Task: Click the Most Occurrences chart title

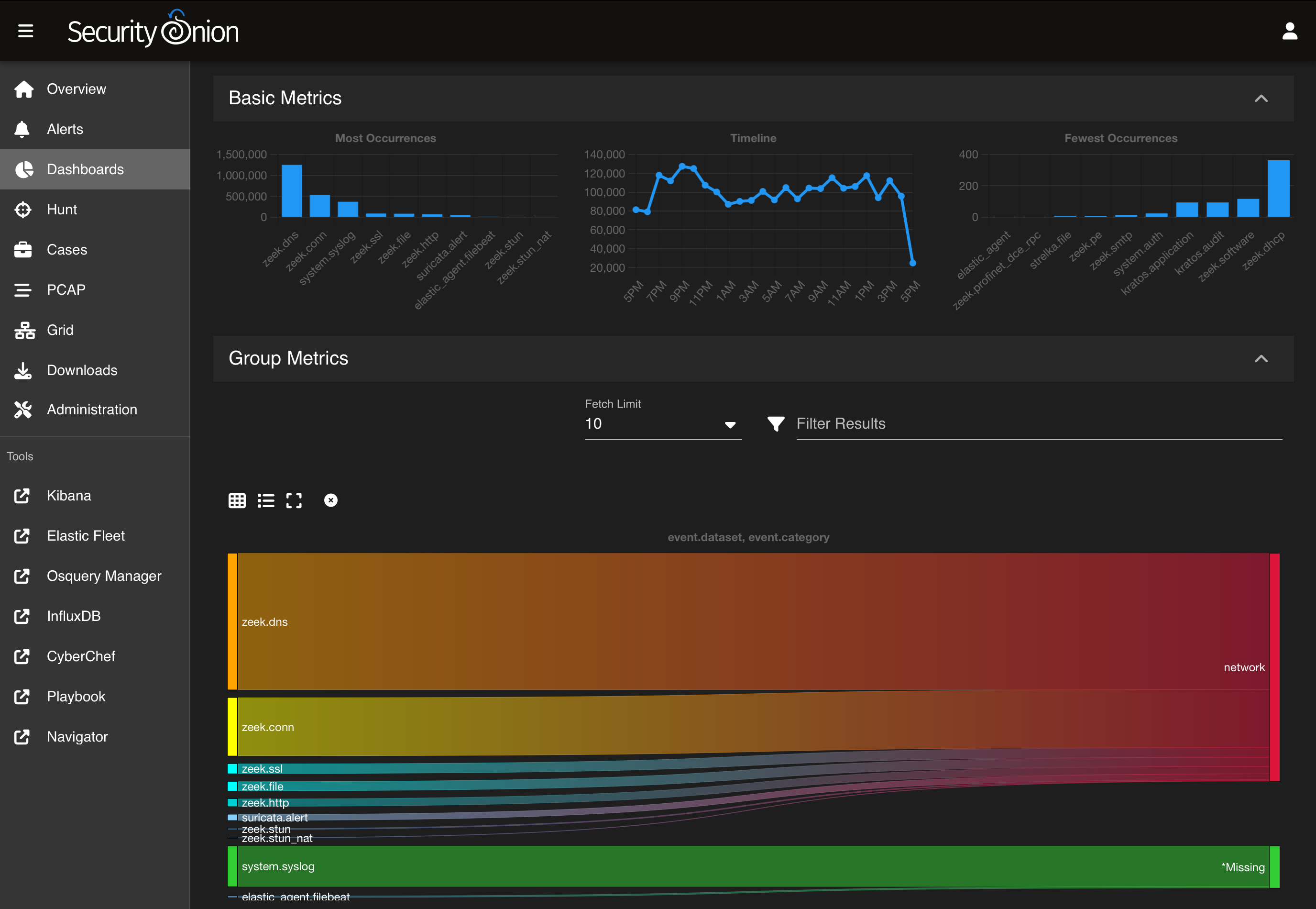Action: point(385,138)
